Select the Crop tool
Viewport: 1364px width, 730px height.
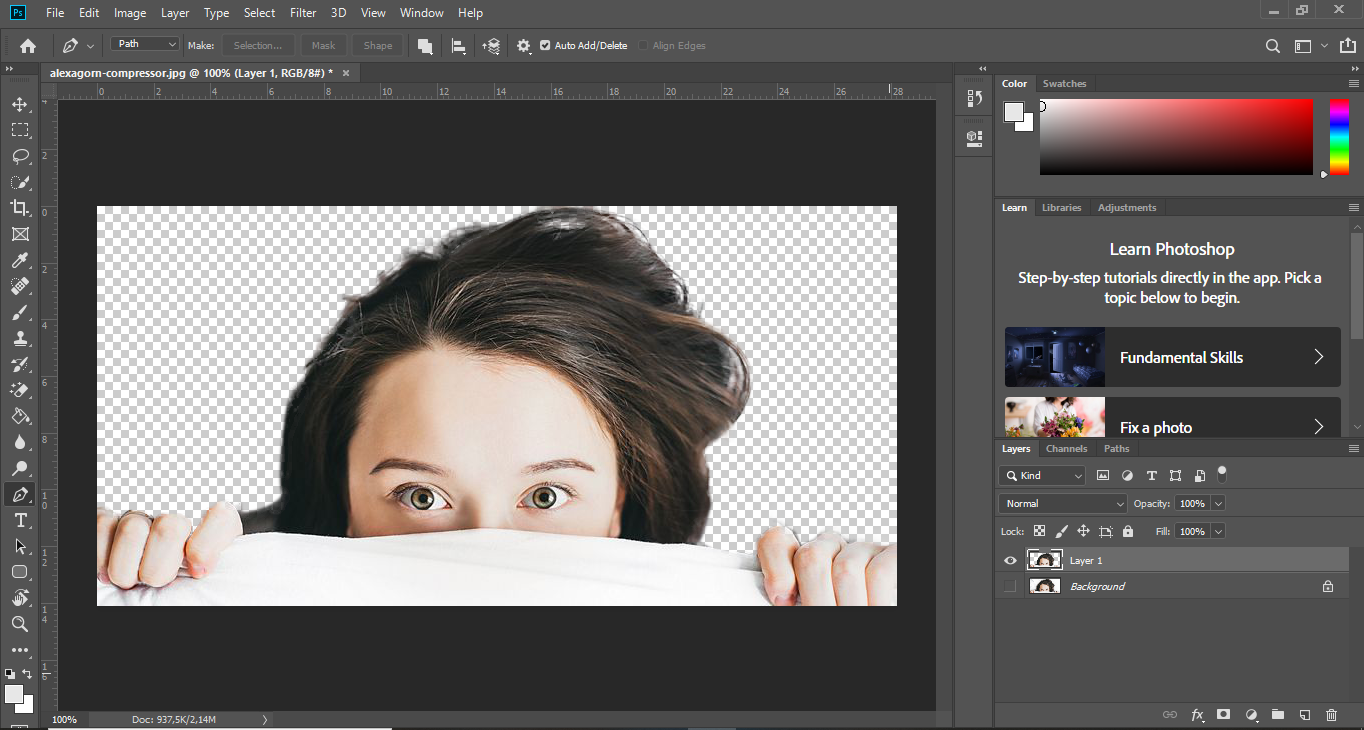click(x=20, y=208)
